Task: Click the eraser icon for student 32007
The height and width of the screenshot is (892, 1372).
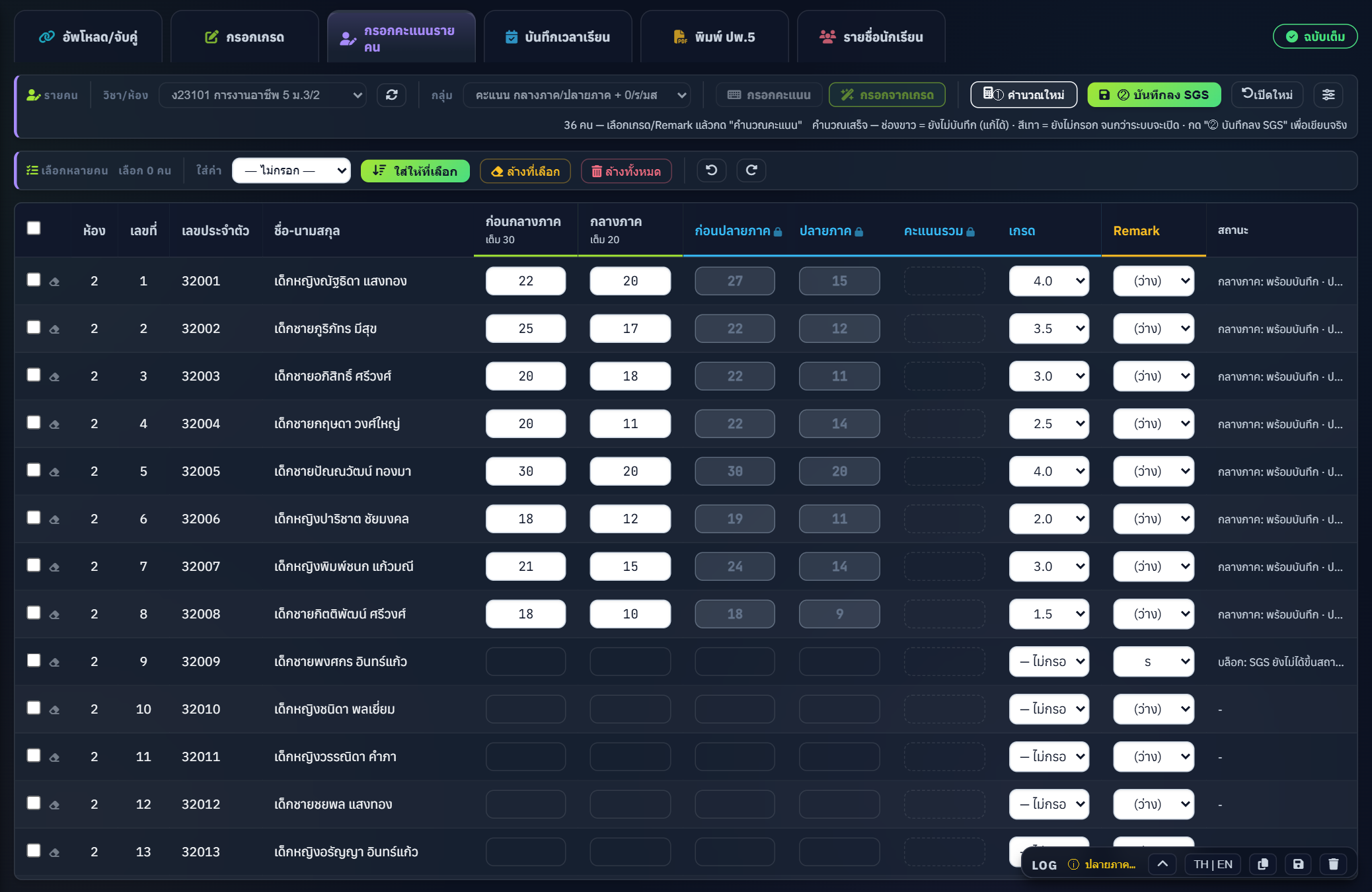Action: coord(55,567)
